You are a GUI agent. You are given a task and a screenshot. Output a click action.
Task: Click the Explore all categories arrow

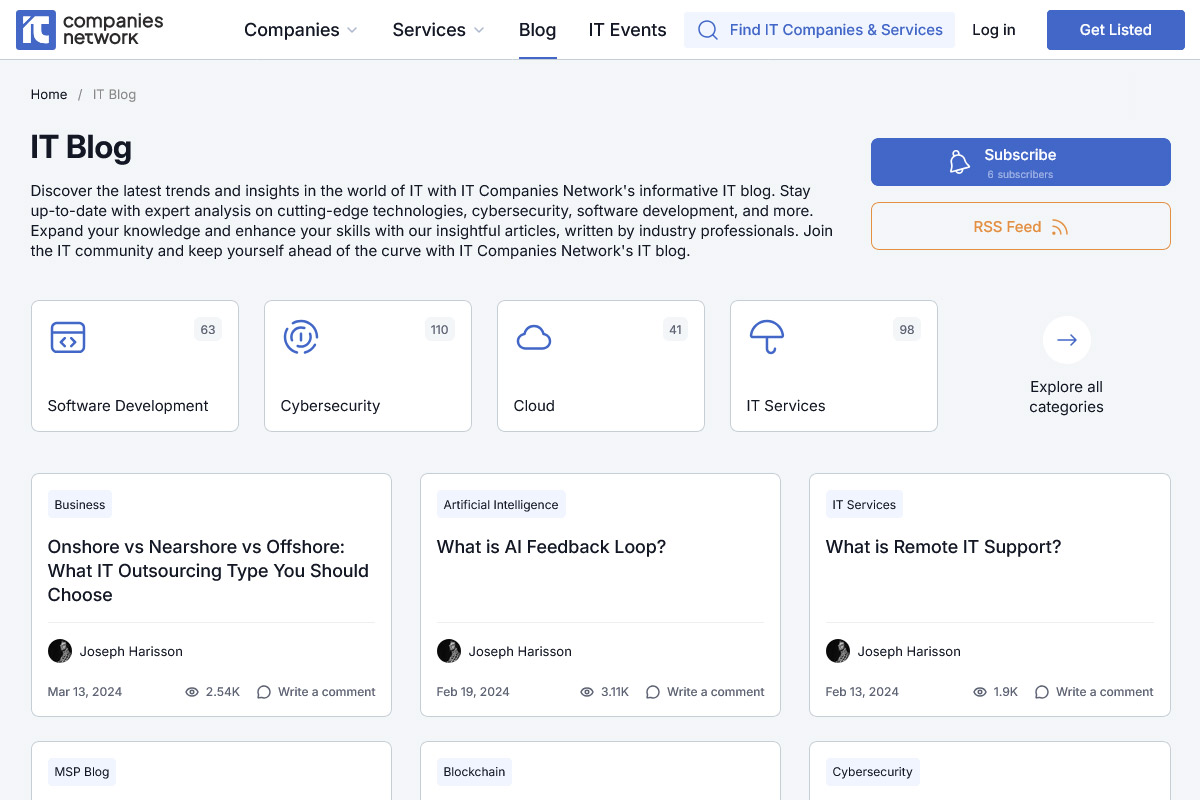point(1066,340)
